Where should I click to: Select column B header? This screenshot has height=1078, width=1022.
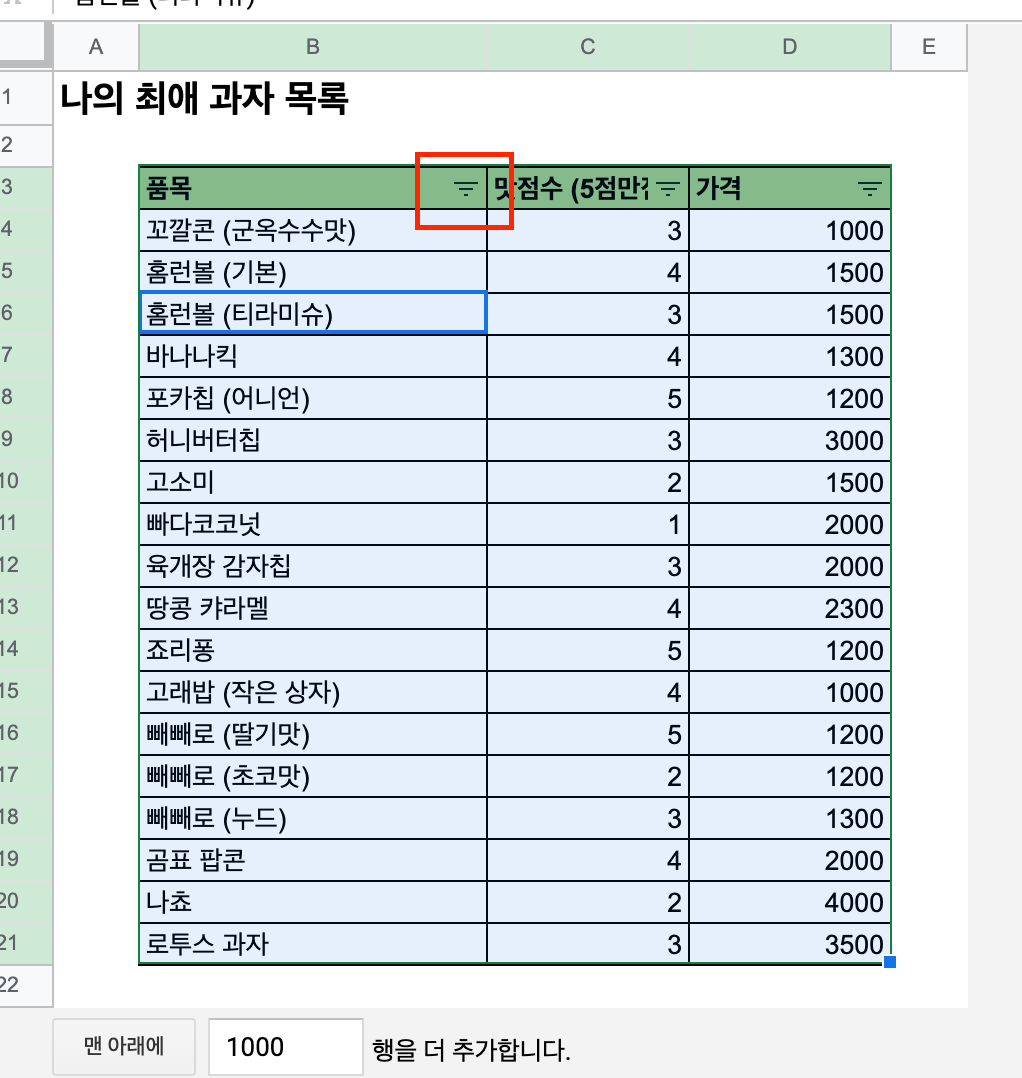pyautogui.click(x=313, y=47)
